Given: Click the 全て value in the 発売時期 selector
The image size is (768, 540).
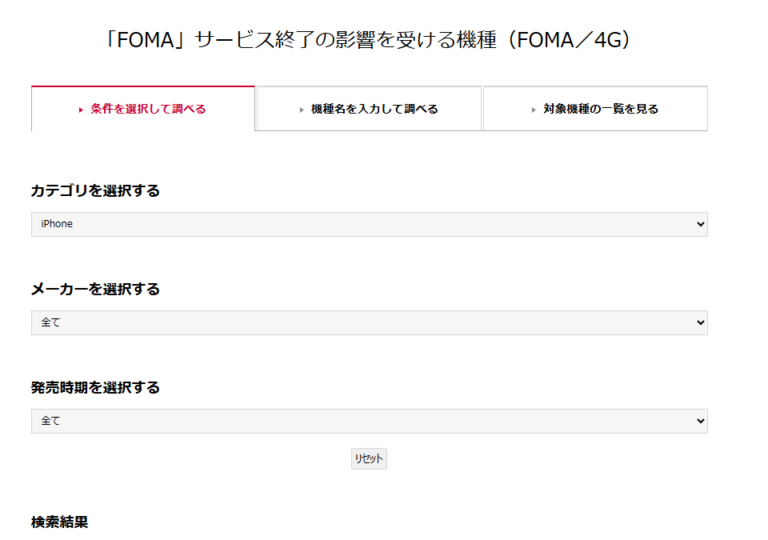Looking at the screenshot, I should pyautogui.click(x=51, y=421).
